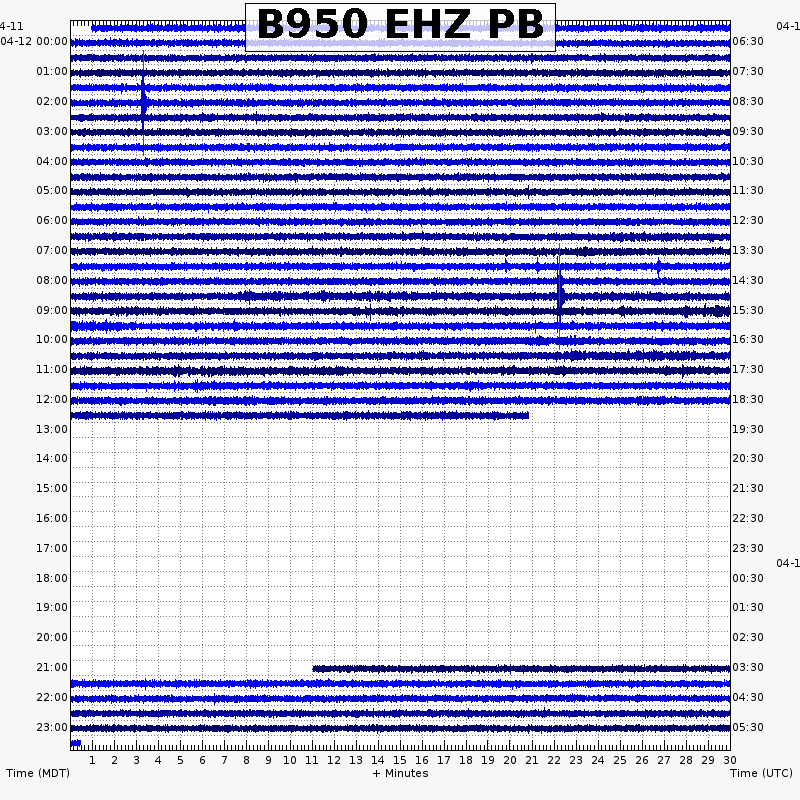Click the 23:00 MDT time label

[52, 728]
